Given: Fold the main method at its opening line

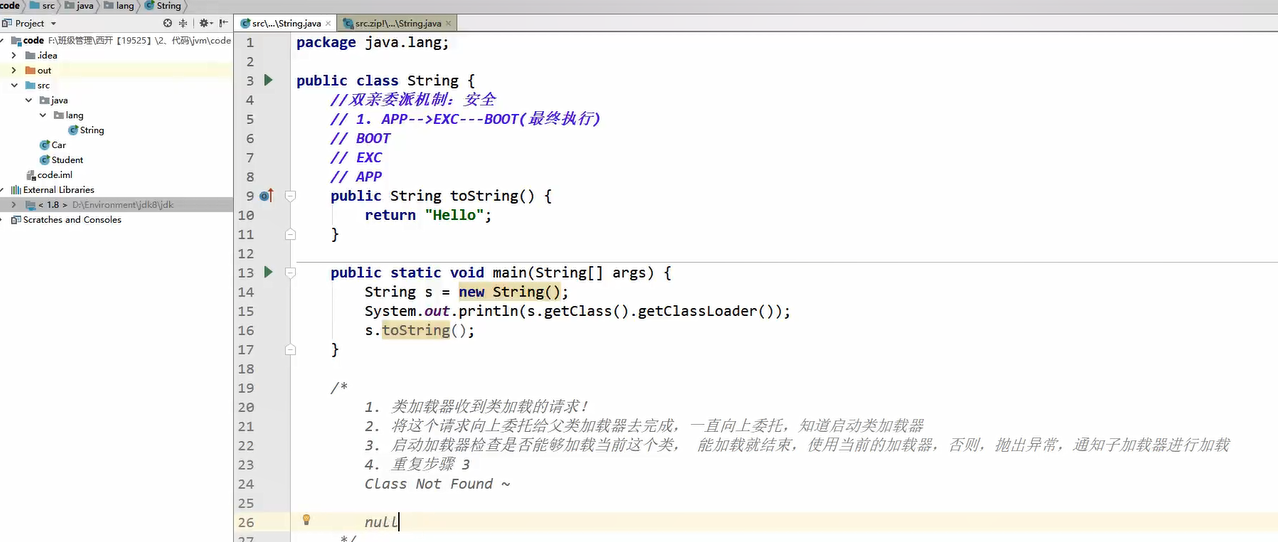Looking at the screenshot, I should 290,273.
